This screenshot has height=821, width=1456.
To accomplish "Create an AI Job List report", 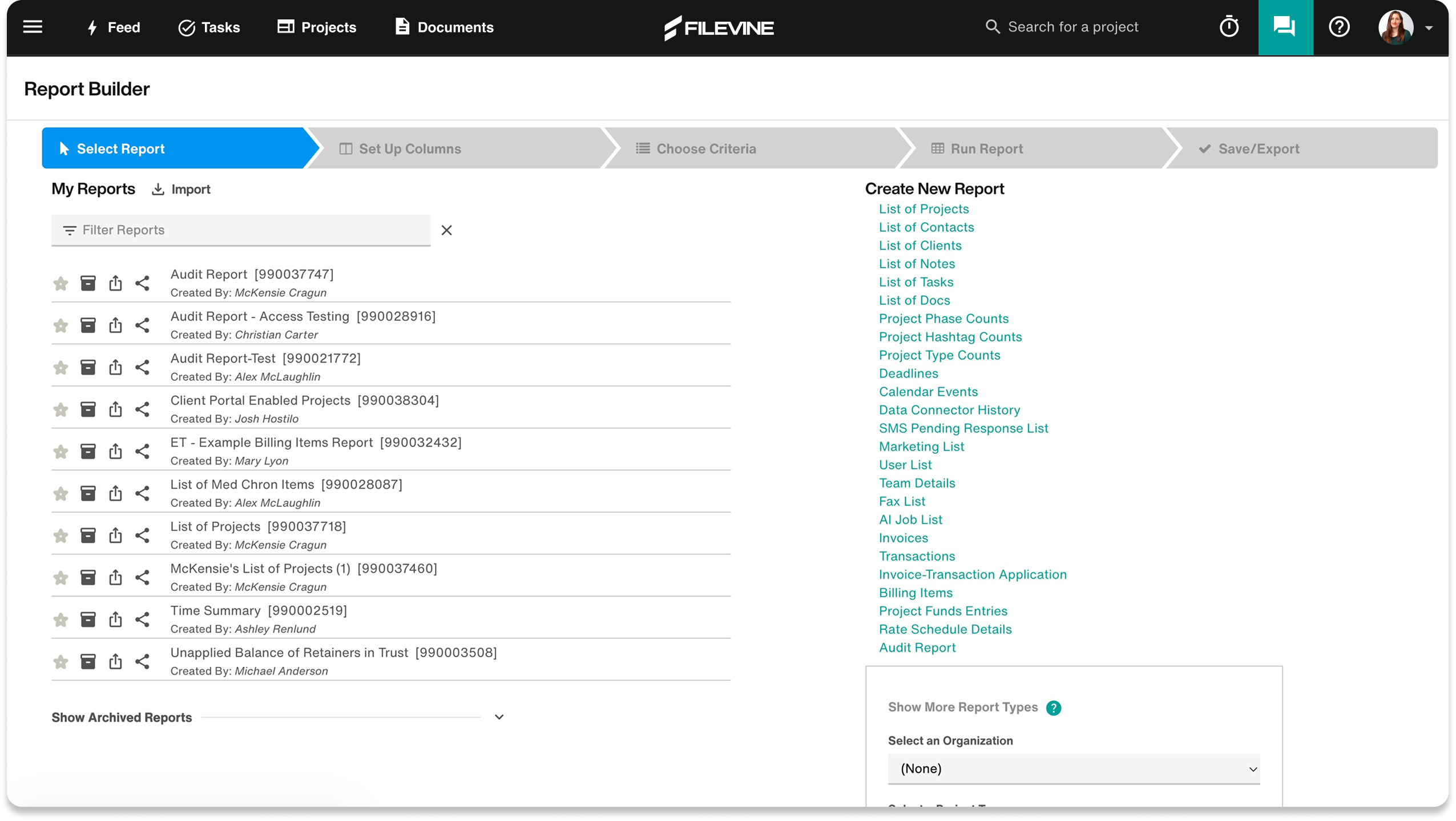I will [x=910, y=520].
